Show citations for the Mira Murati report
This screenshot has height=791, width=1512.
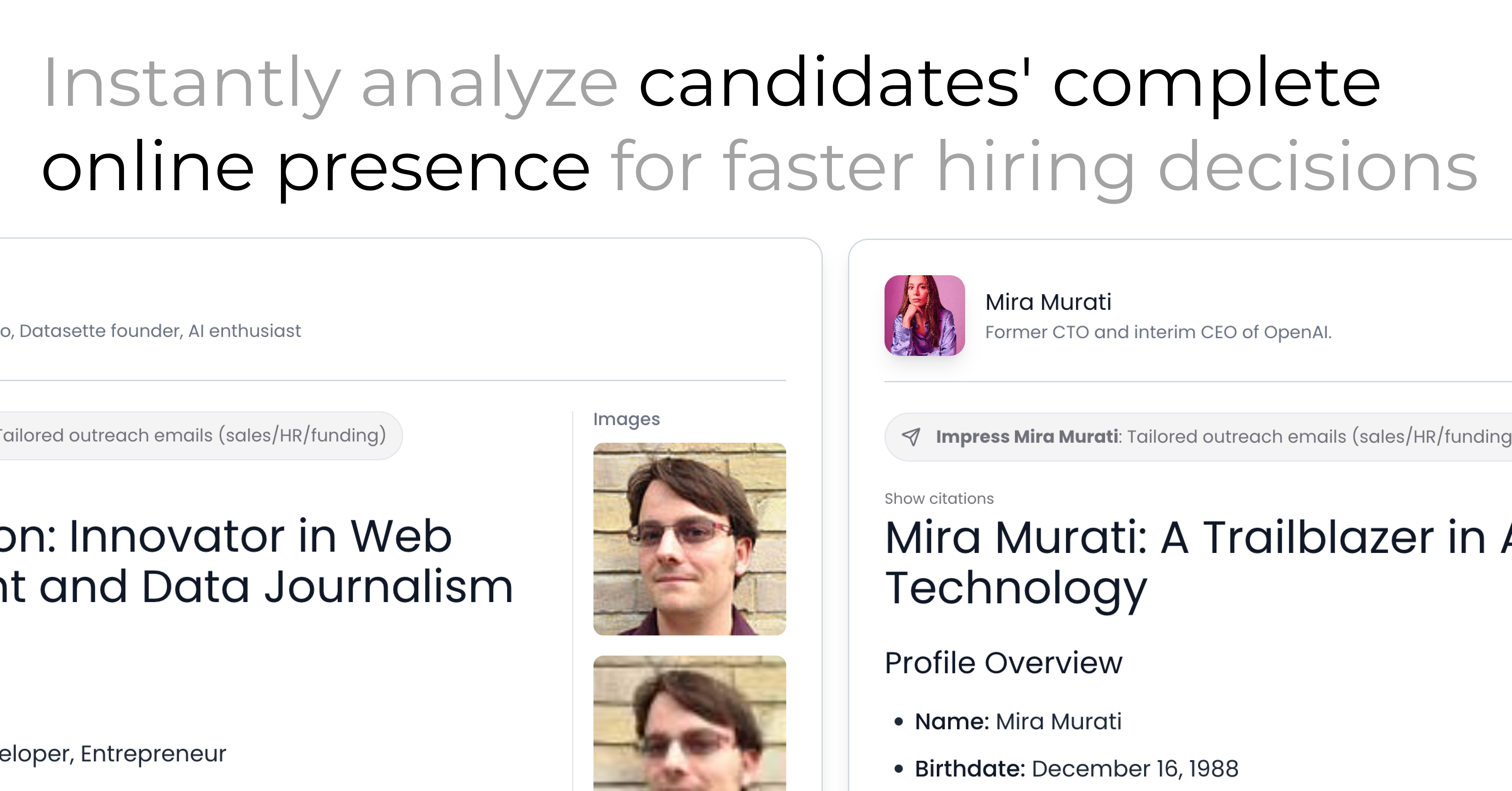click(939, 499)
